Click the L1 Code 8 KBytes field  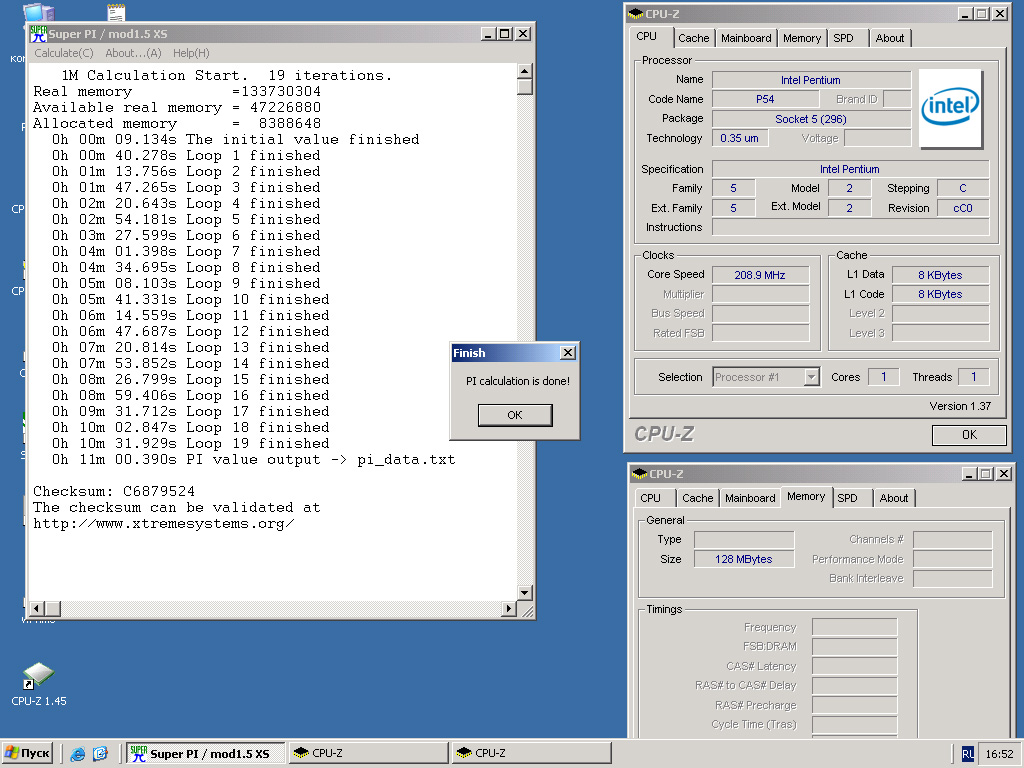click(940, 294)
